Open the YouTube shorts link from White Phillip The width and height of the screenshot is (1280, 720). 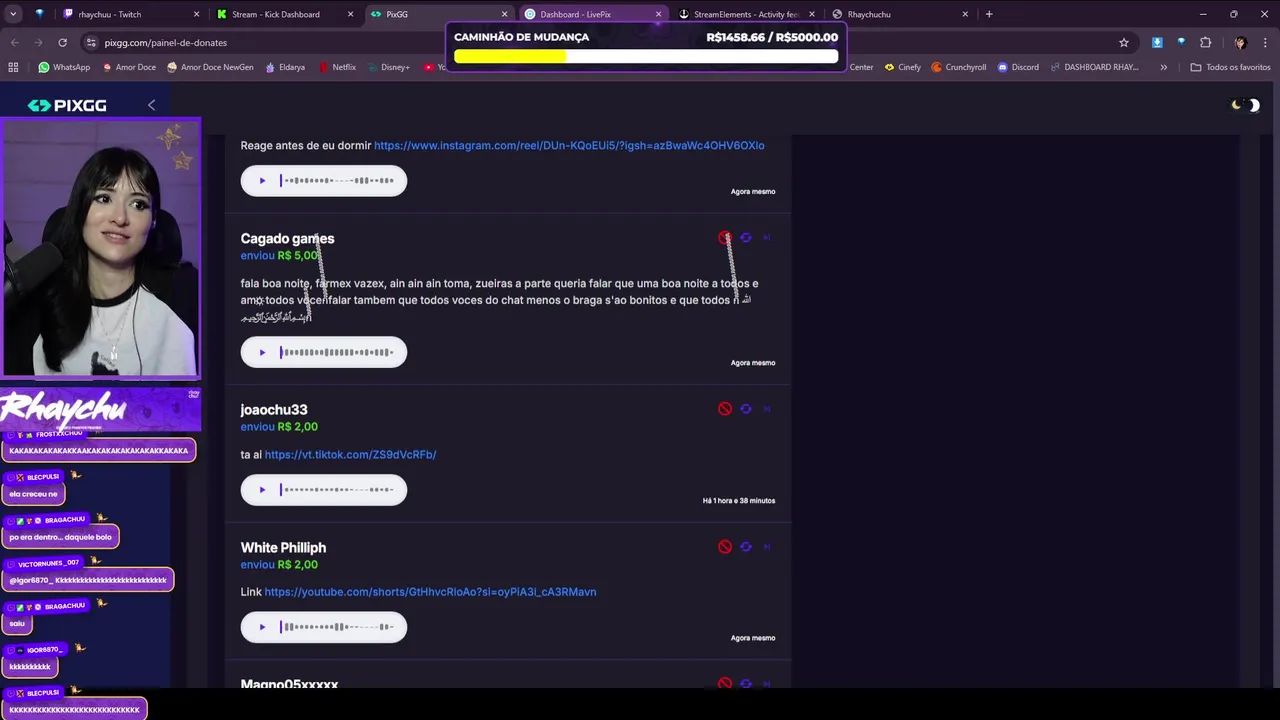(430, 592)
